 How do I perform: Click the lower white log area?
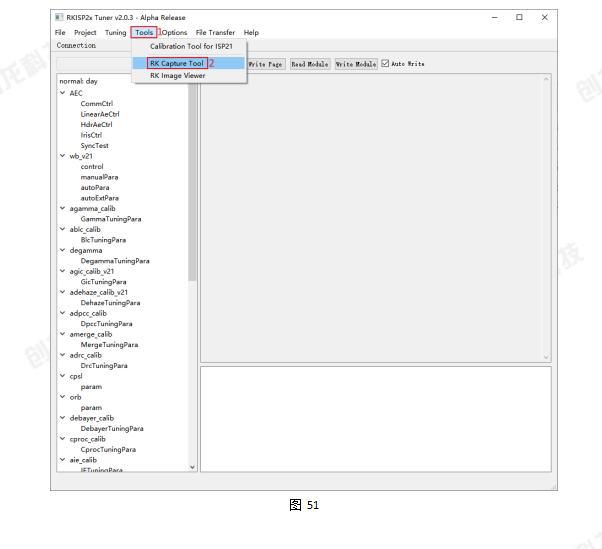point(376,419)
